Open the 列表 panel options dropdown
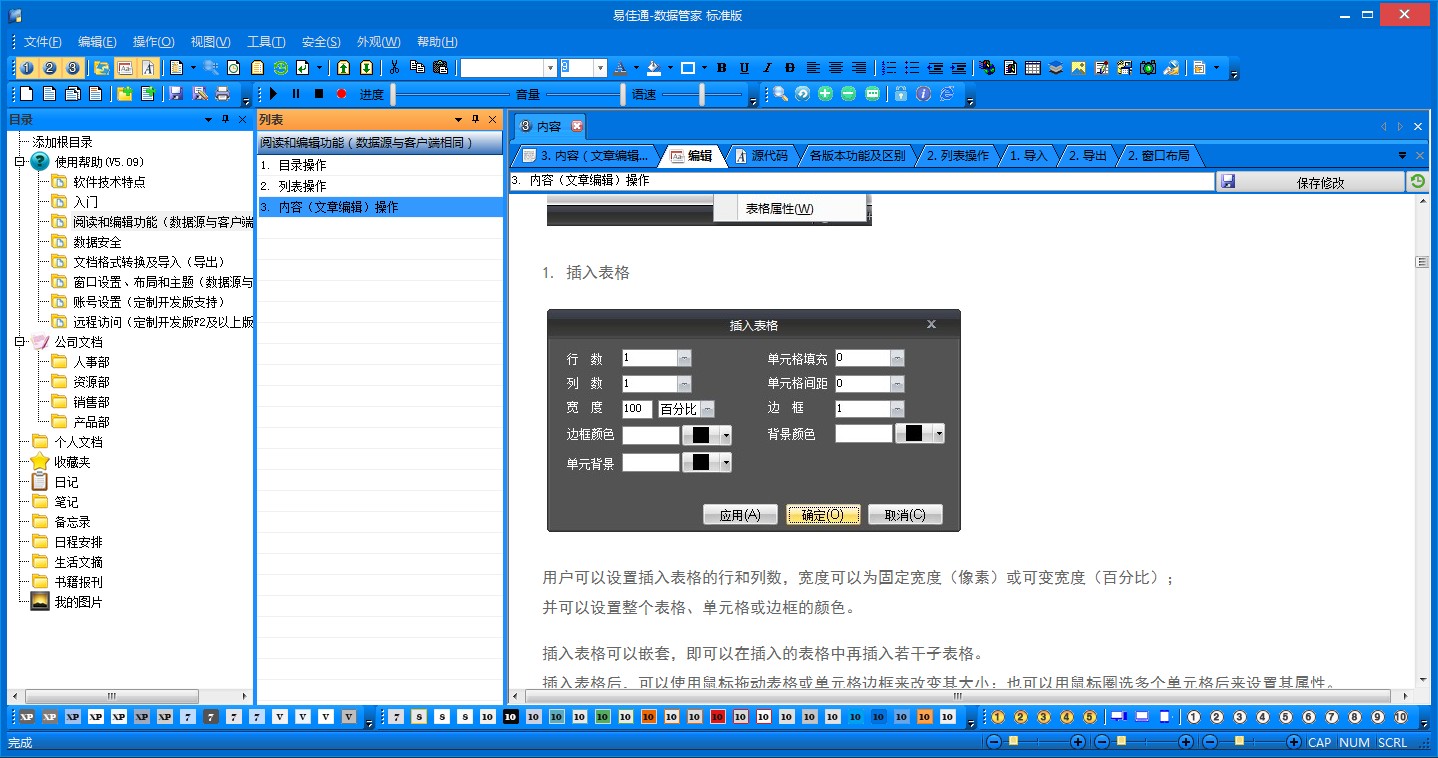Viewport: 1438px width, 758px height. [x=459, y=119]
